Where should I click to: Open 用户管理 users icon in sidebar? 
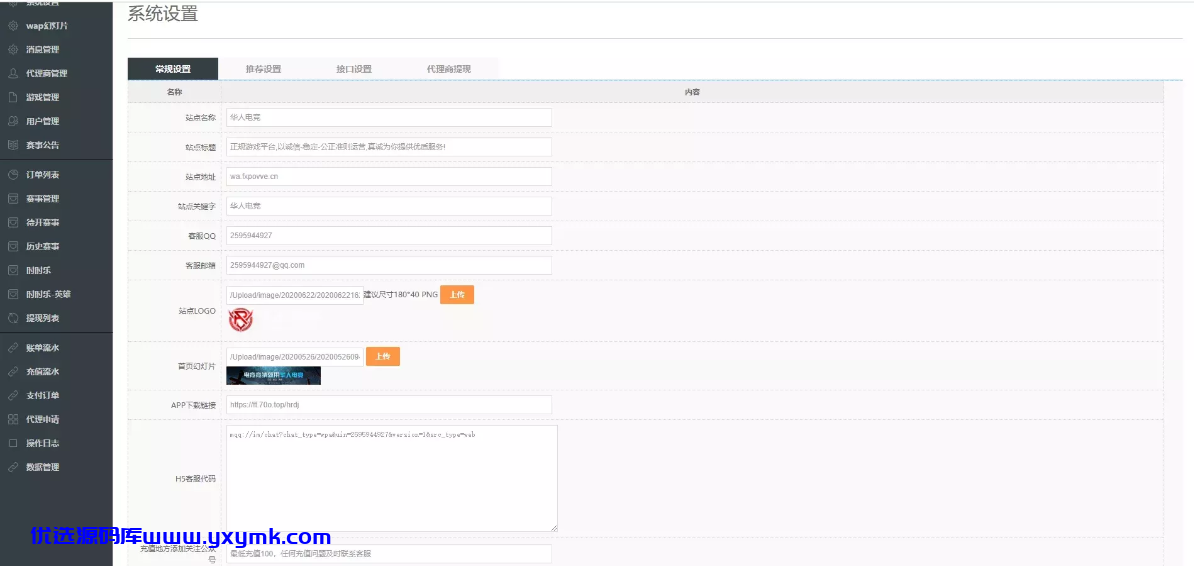click(x=13, y=120)
